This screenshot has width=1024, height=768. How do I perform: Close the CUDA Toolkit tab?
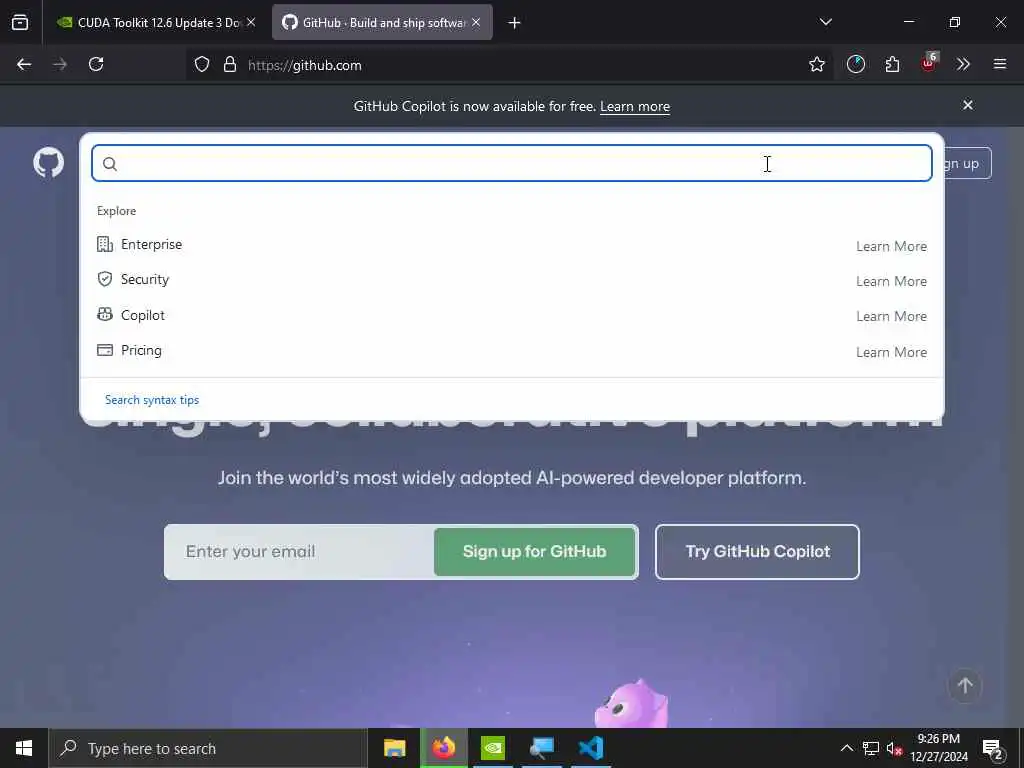click(251, 23)
